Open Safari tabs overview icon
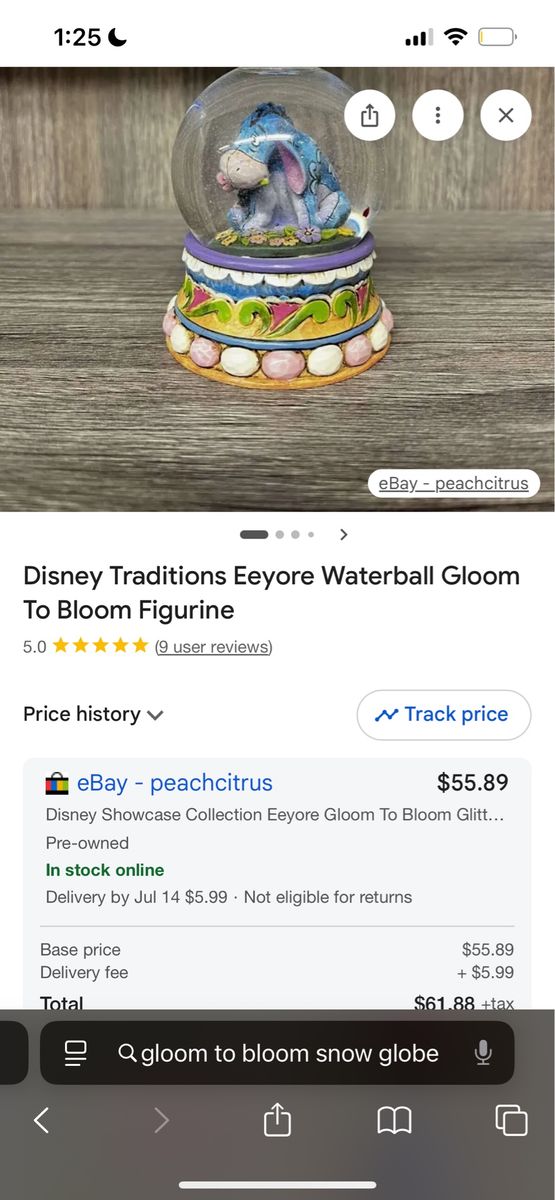Image resolution: width=555 pixels, height=1200 pixels. click(x=511, y=1120)
